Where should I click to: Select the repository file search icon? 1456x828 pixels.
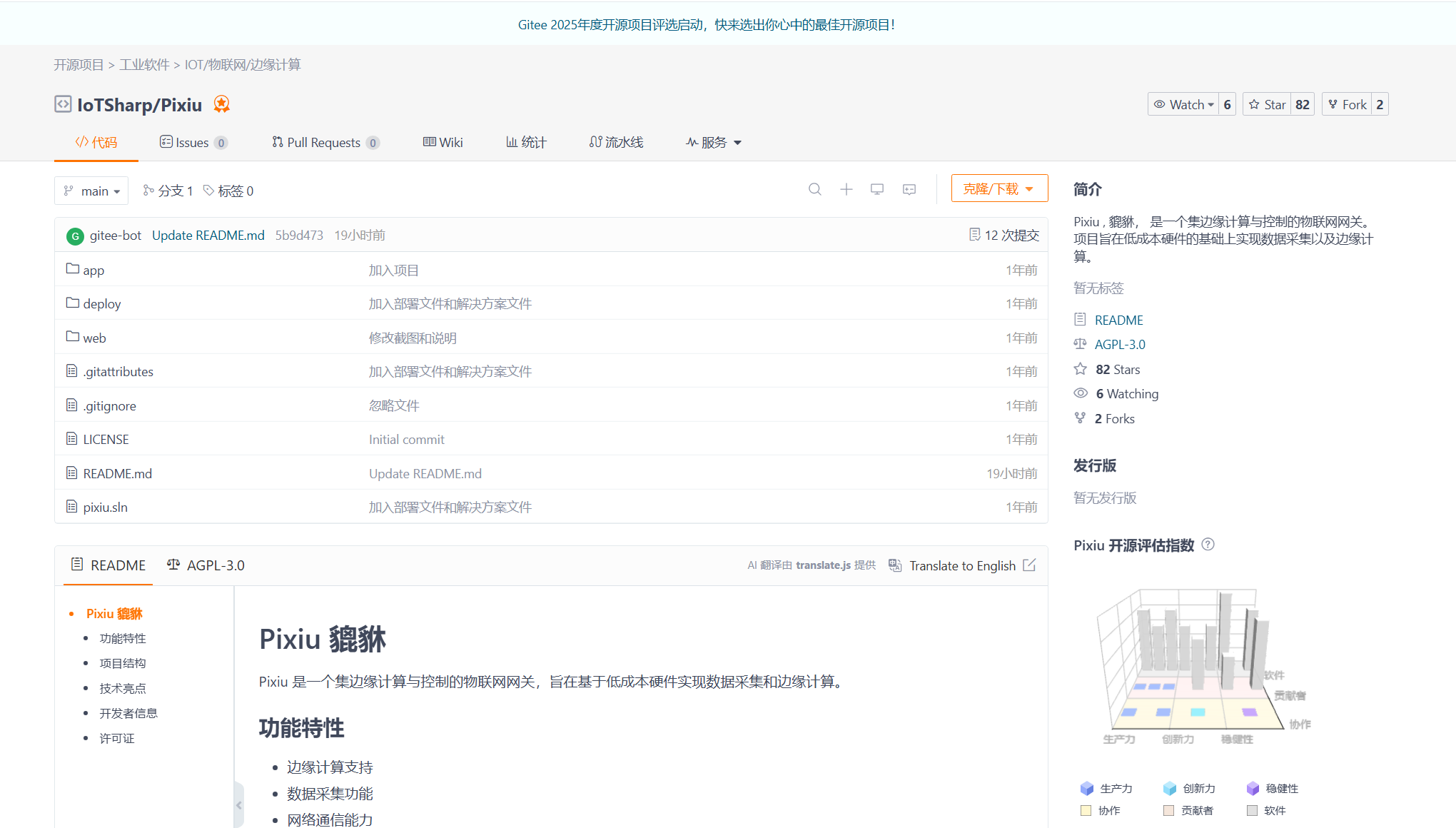coord(814,189)
